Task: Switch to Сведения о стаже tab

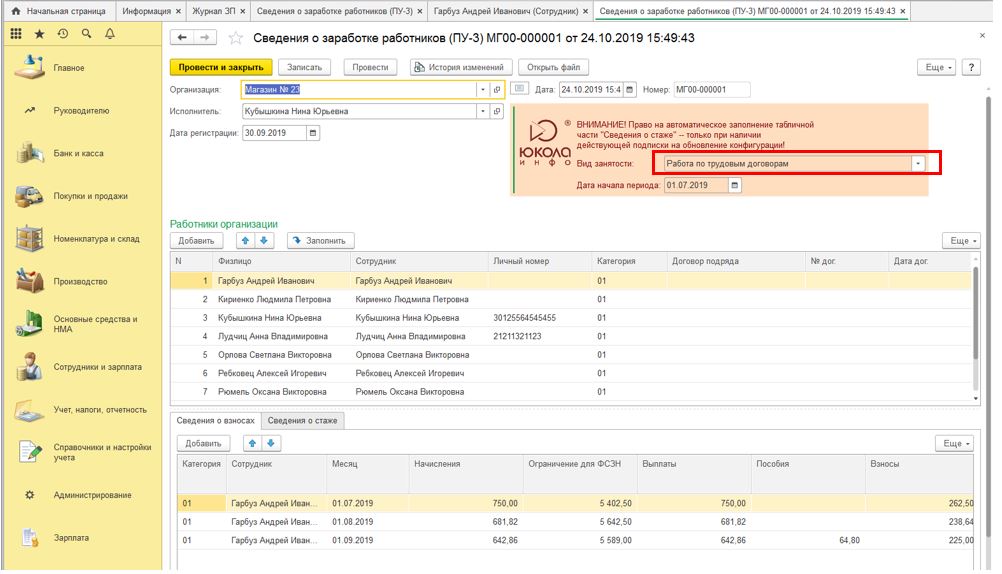Action: [302, 421]
